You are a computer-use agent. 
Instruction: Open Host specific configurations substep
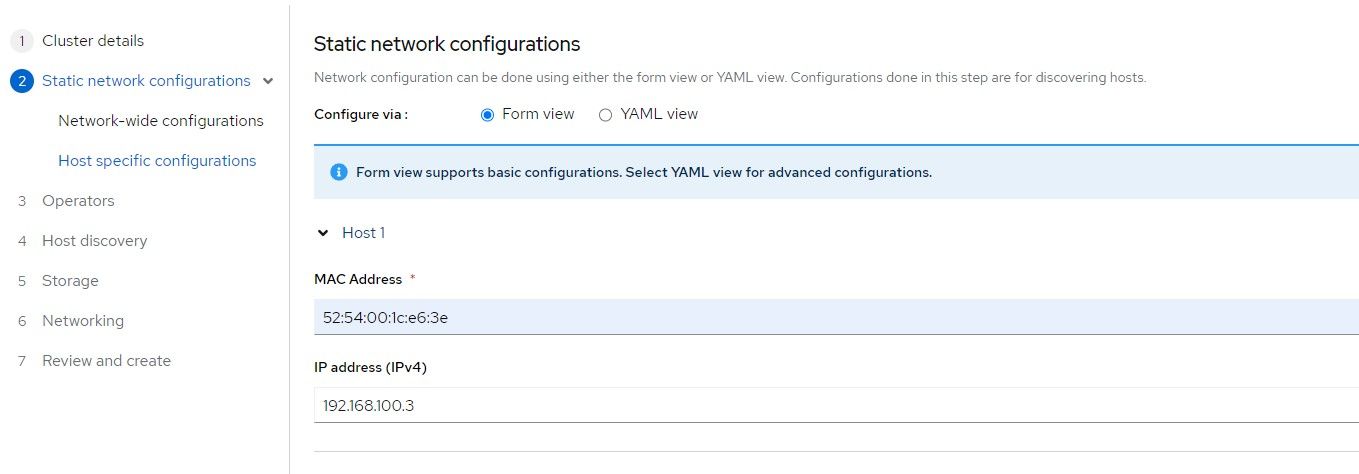point(157,161)
